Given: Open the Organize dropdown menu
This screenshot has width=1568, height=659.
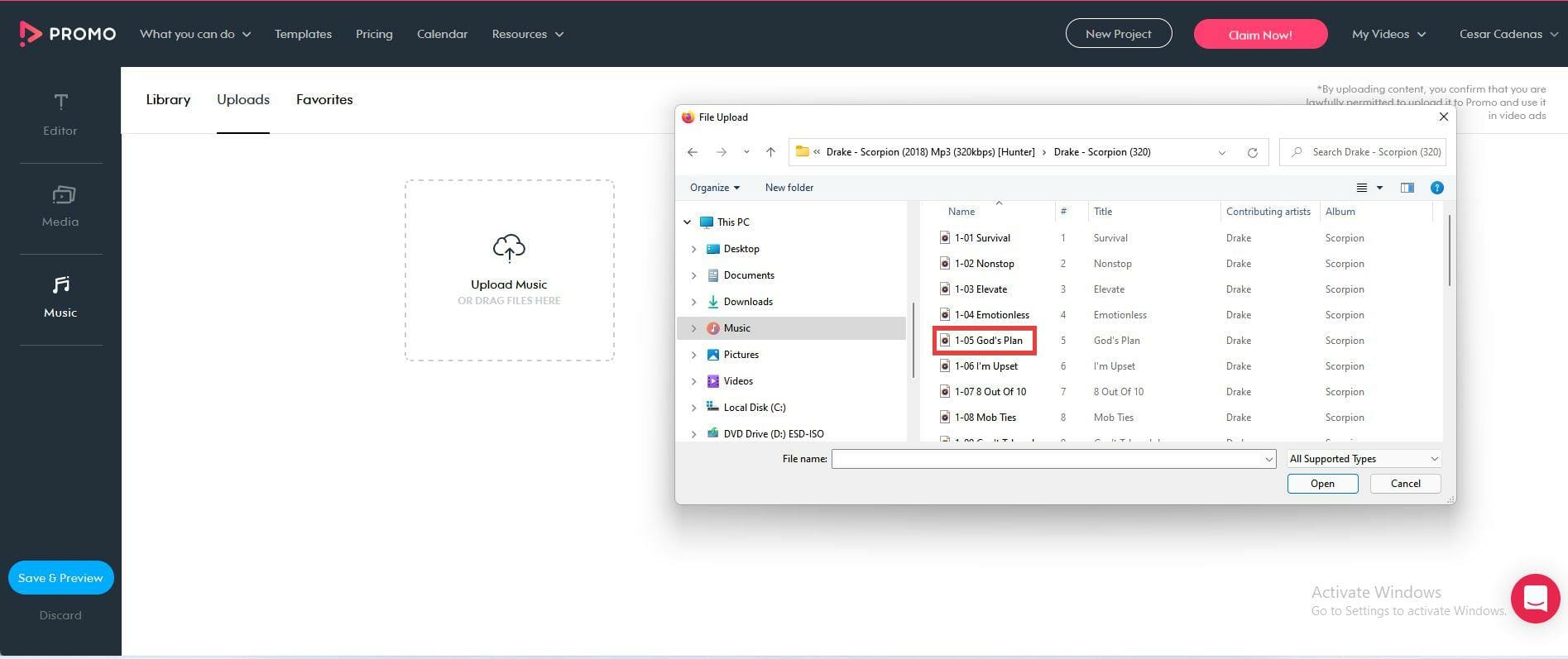Looking at the screenshot, I should (x=714, y=188).
